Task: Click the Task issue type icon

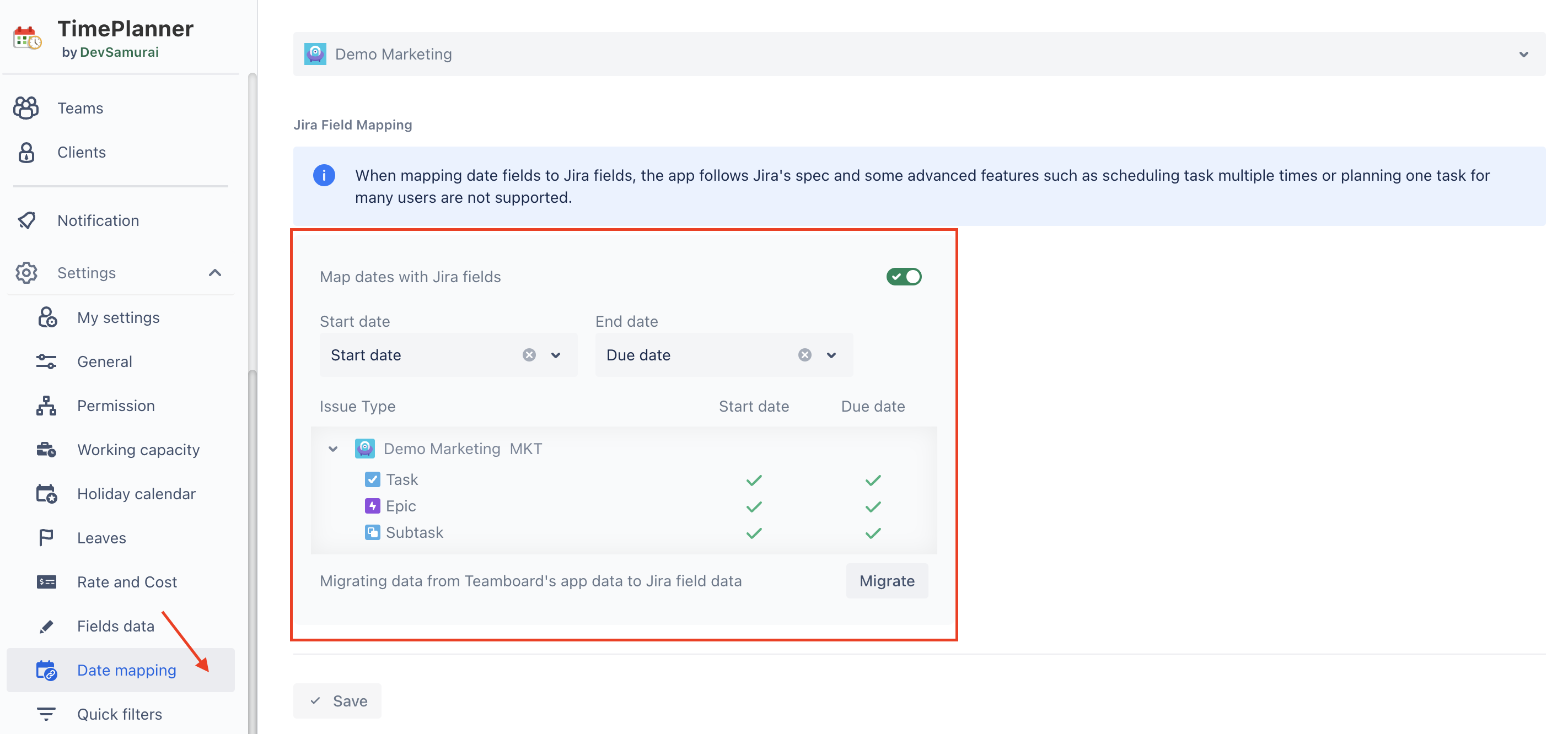Action: pos(373,479)
